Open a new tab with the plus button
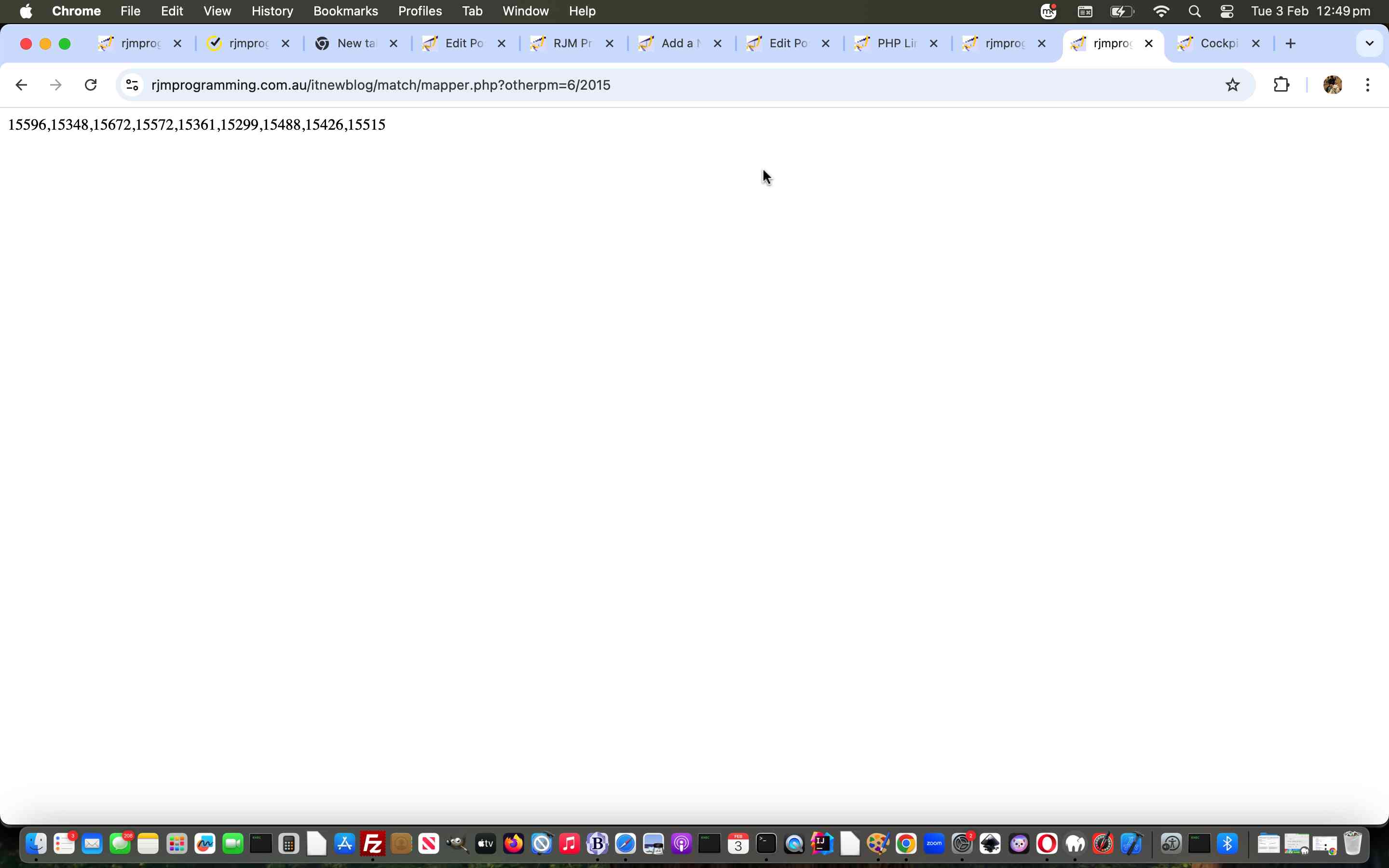This screenshot has width=1389, height=868. pos(1291,43)
